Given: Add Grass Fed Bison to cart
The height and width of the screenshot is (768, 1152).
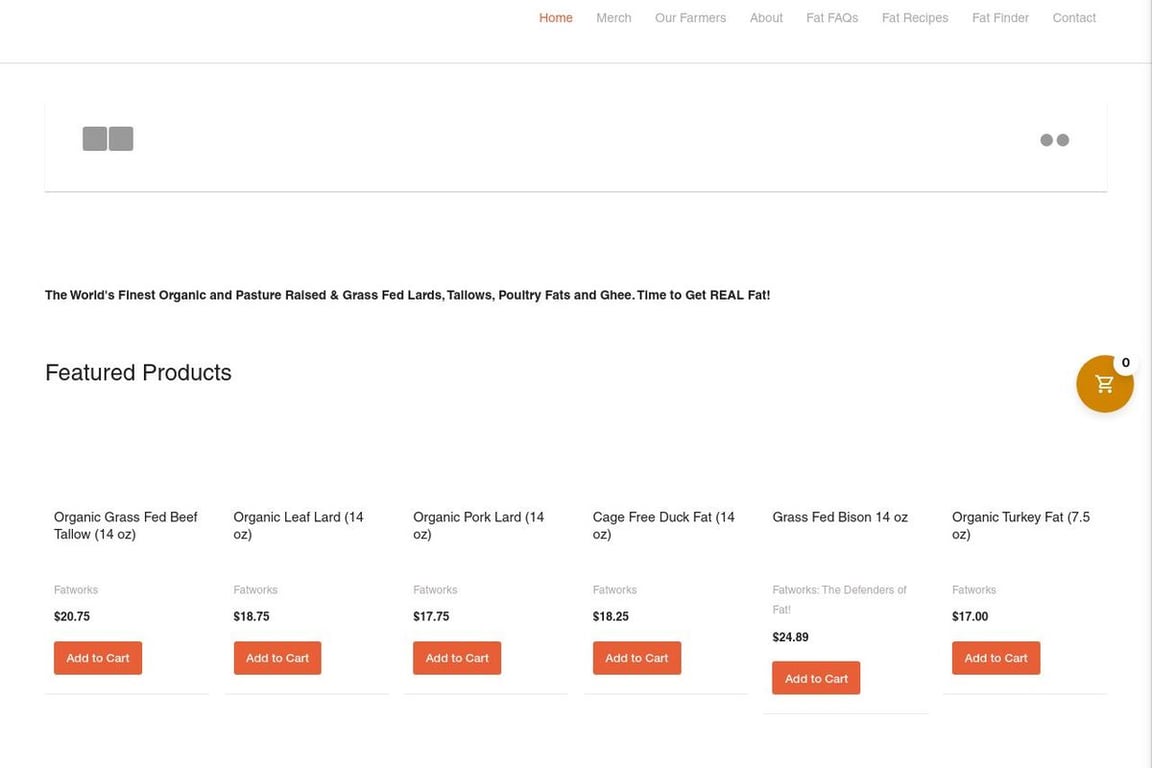Looking at the screenshot, I should tap(816, 678).
